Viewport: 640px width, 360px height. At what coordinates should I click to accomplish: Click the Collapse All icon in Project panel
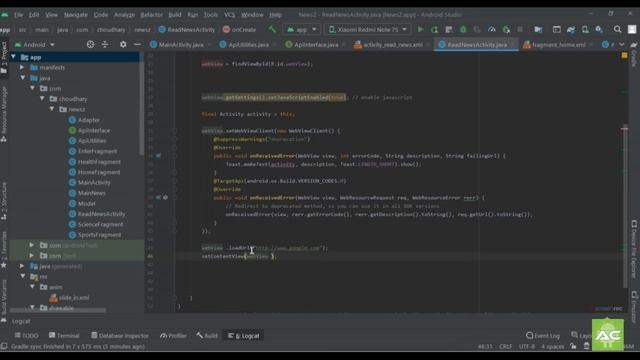click(x=105, y=44)
